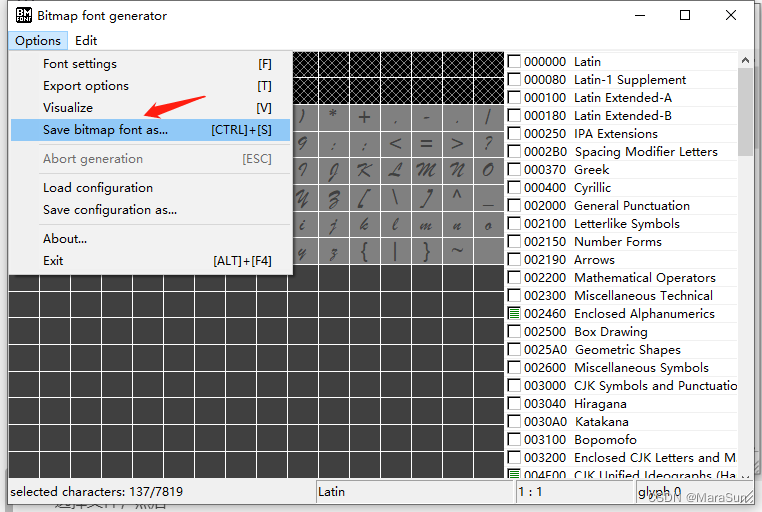Toggle Enclosed CJK Letters checkbox
The height and width of the screenshot is (512, 762).
pyautogui.click(x=514, y=457)
